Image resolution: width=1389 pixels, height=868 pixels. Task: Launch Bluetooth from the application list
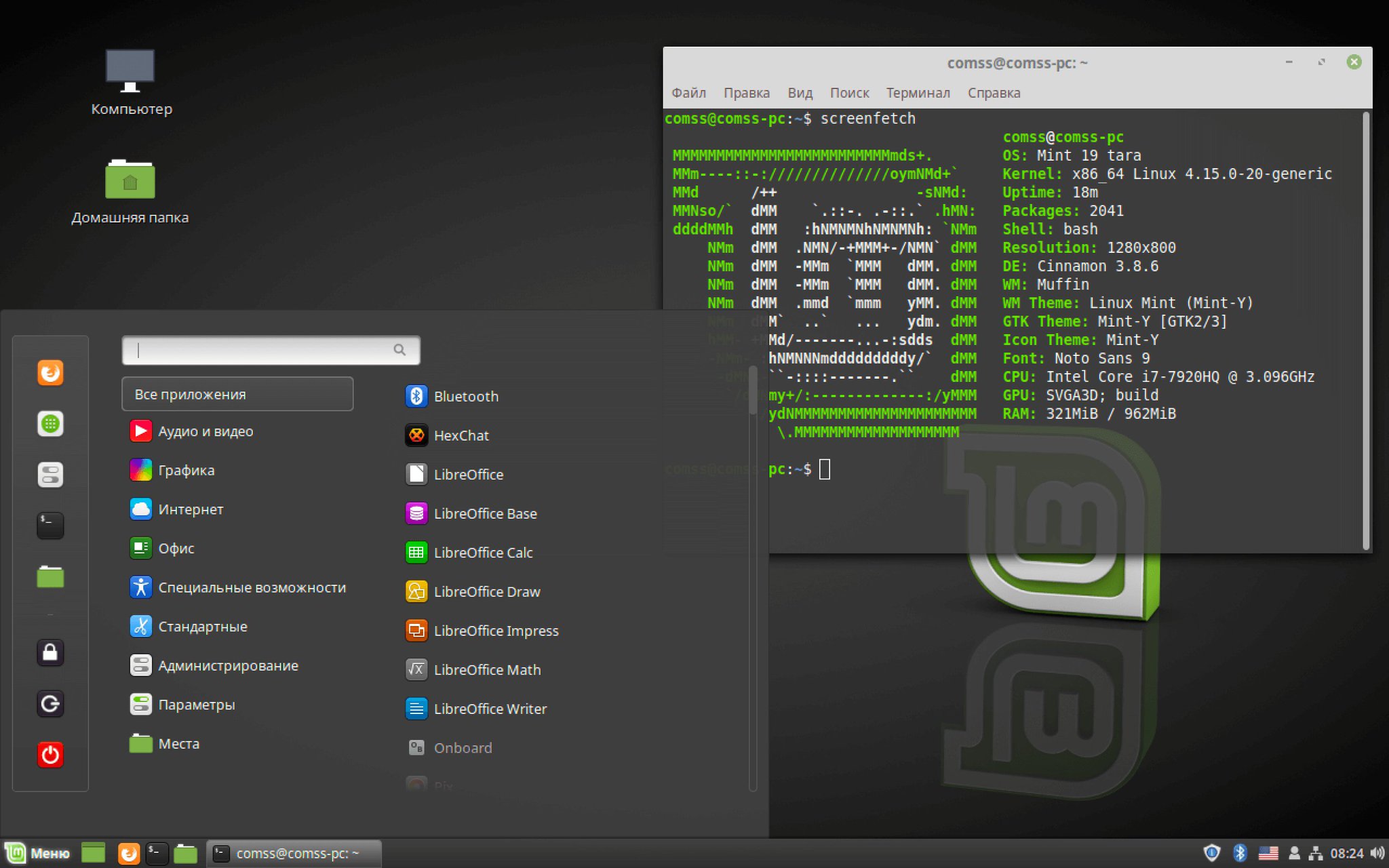tap(452, 396)
